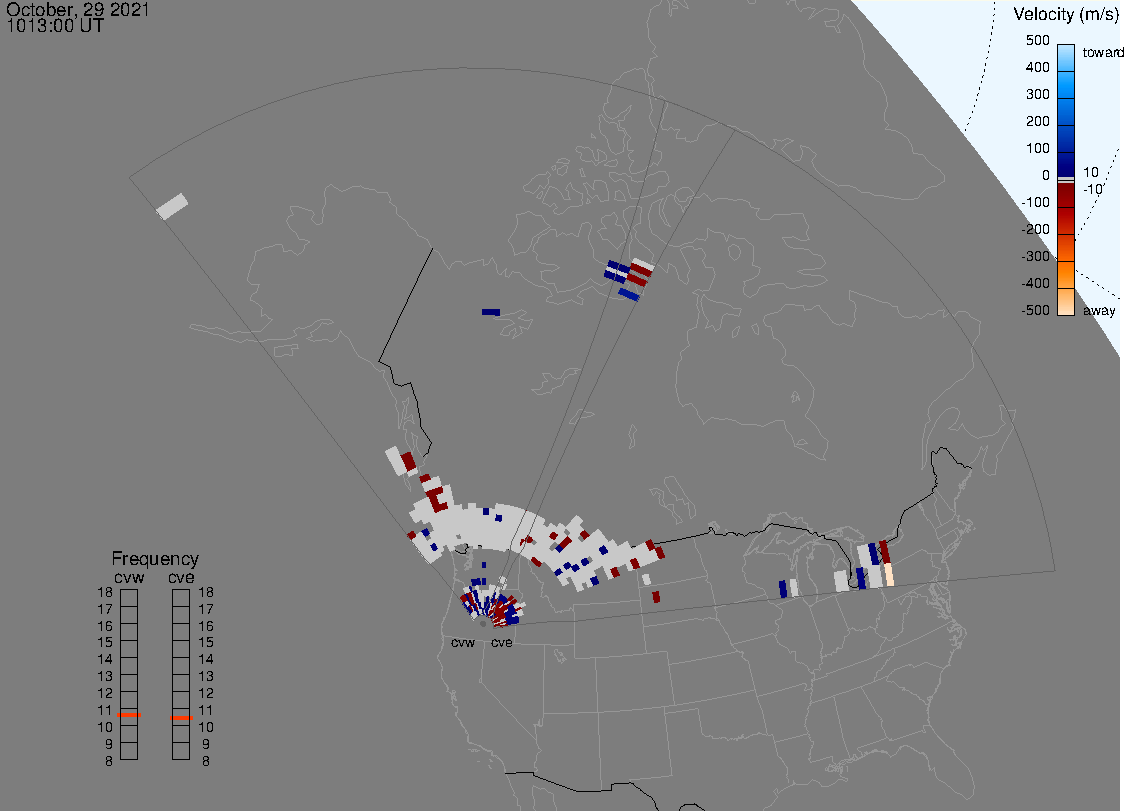Choose the 100–200 m/s dark blue swatch
Viewport: 1124px width, 811px height.
(1066, 138)
